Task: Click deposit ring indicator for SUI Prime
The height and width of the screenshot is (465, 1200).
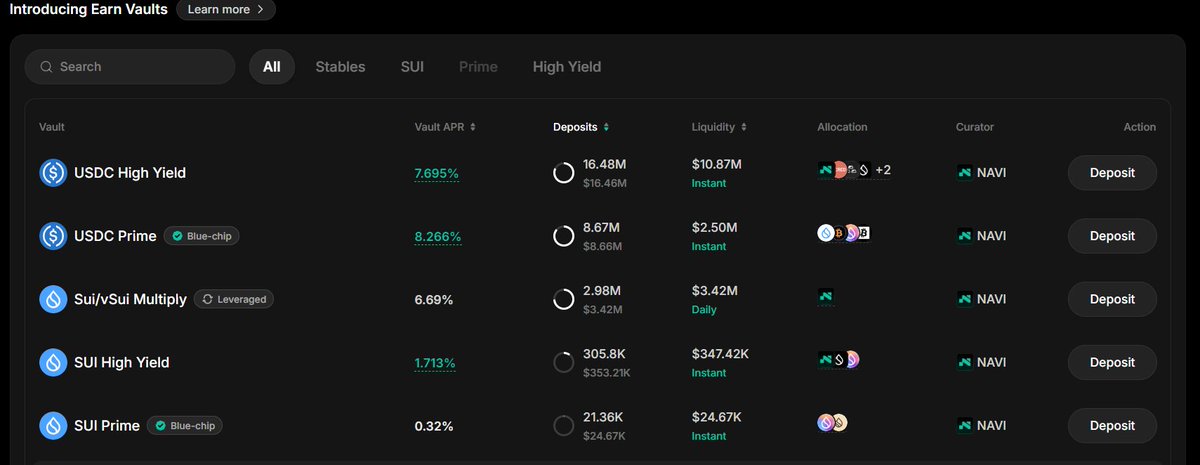Action: (563, 425)
